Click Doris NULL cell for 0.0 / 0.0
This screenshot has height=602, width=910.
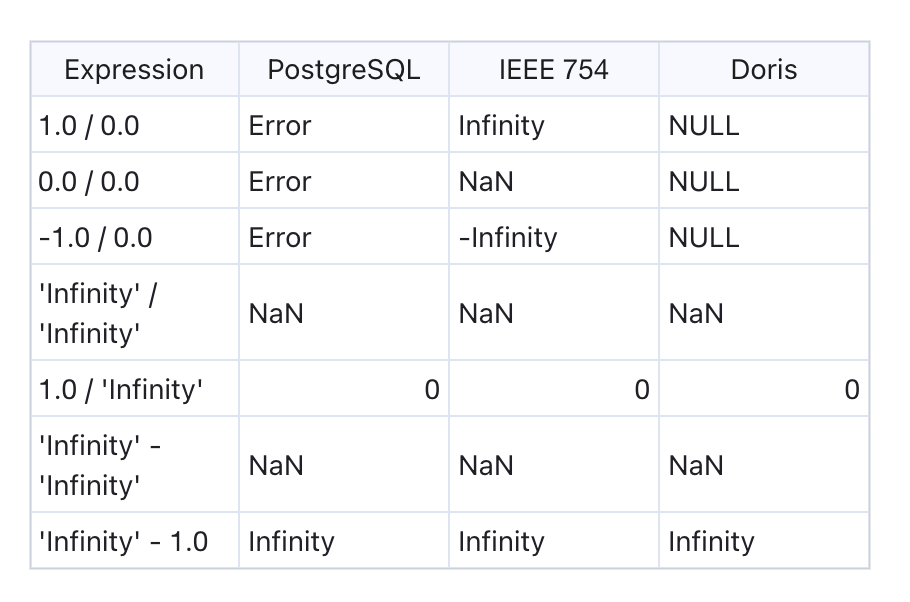click(704, 182)
